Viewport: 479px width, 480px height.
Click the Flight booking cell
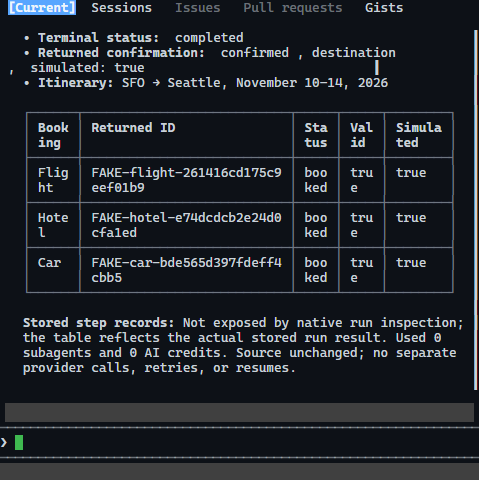tap(53, 180)
